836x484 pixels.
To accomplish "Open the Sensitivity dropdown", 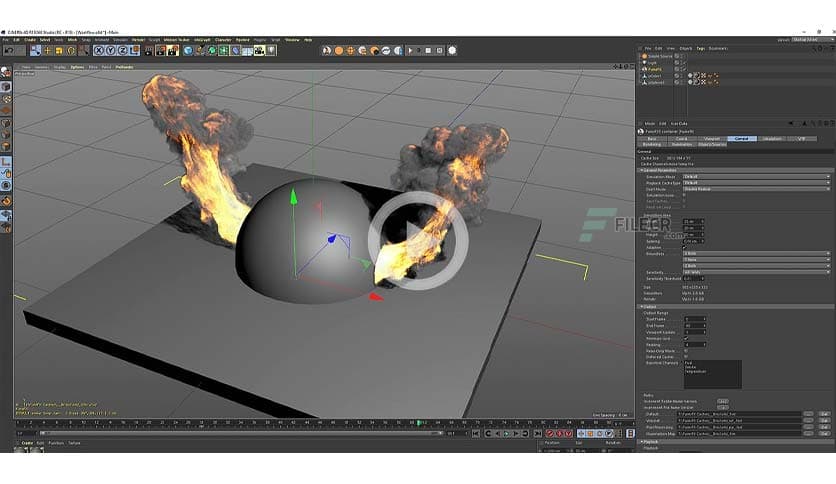I will [x=757, y=272].
